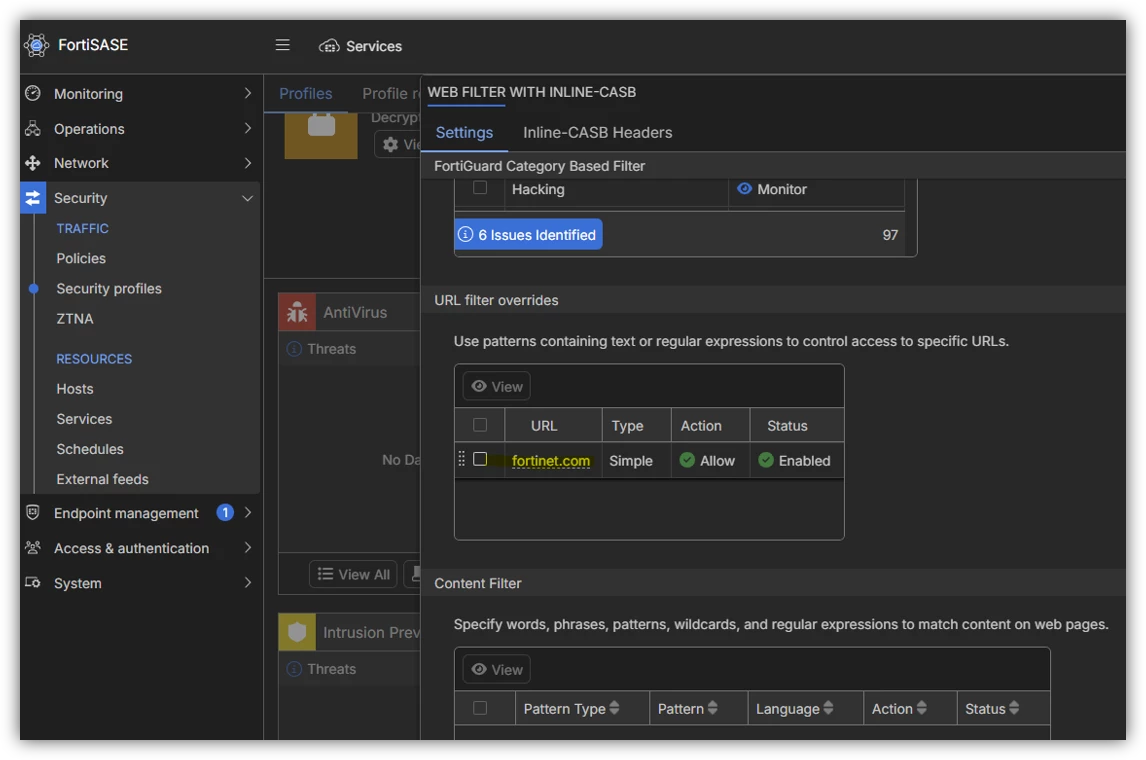Click the info icon beside Intrusion Prevention Threats
This screenshot has height=760, width=1146.
coord(295,669)
